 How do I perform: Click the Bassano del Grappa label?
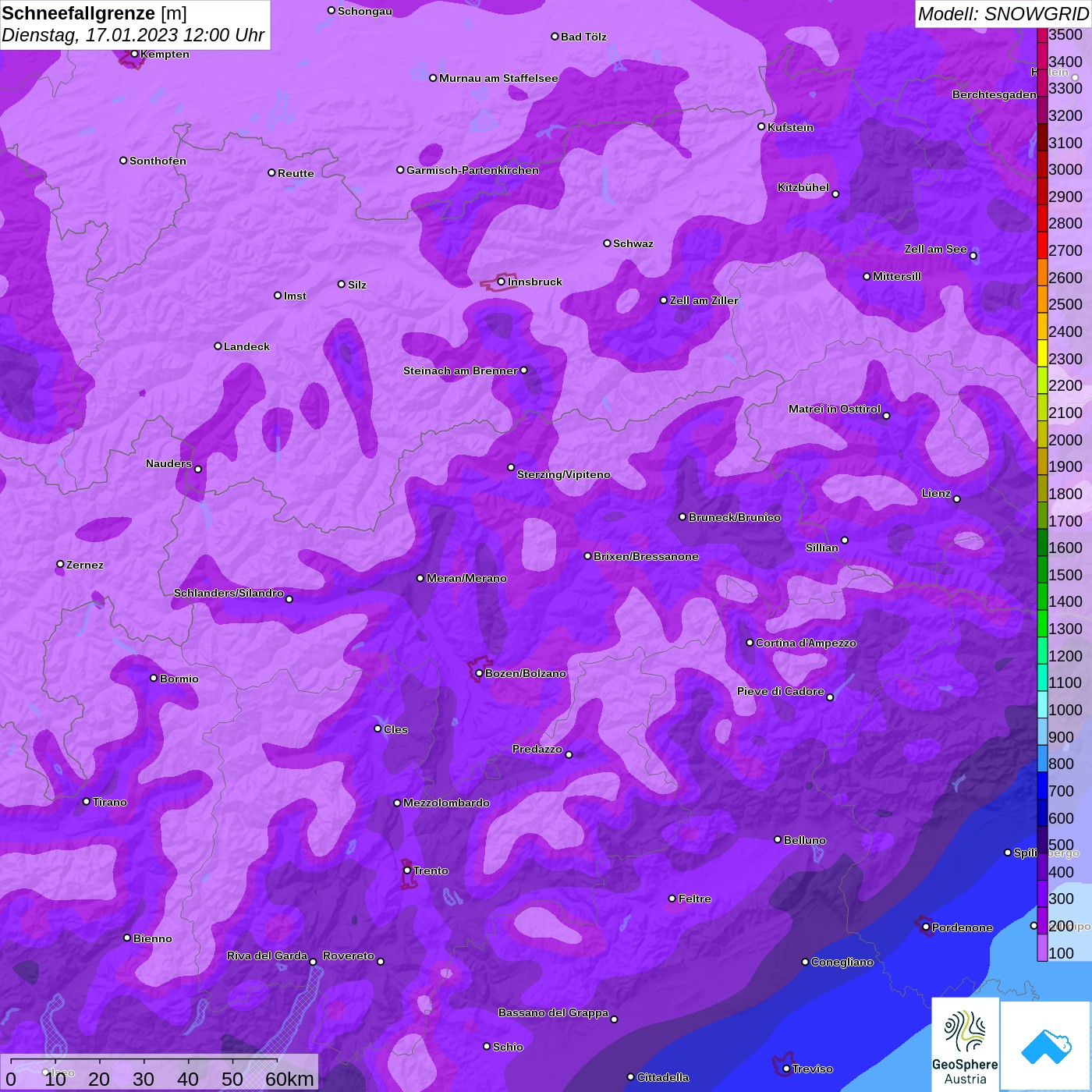coord(554,1012)
